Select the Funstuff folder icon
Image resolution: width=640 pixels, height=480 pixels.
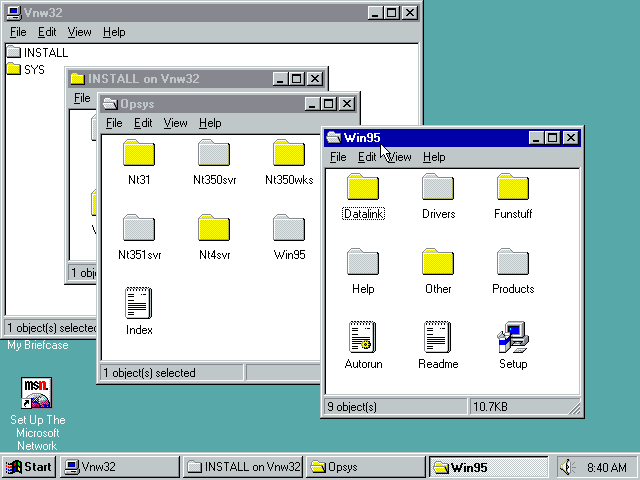pyautogui.click(x=513, y=188)
